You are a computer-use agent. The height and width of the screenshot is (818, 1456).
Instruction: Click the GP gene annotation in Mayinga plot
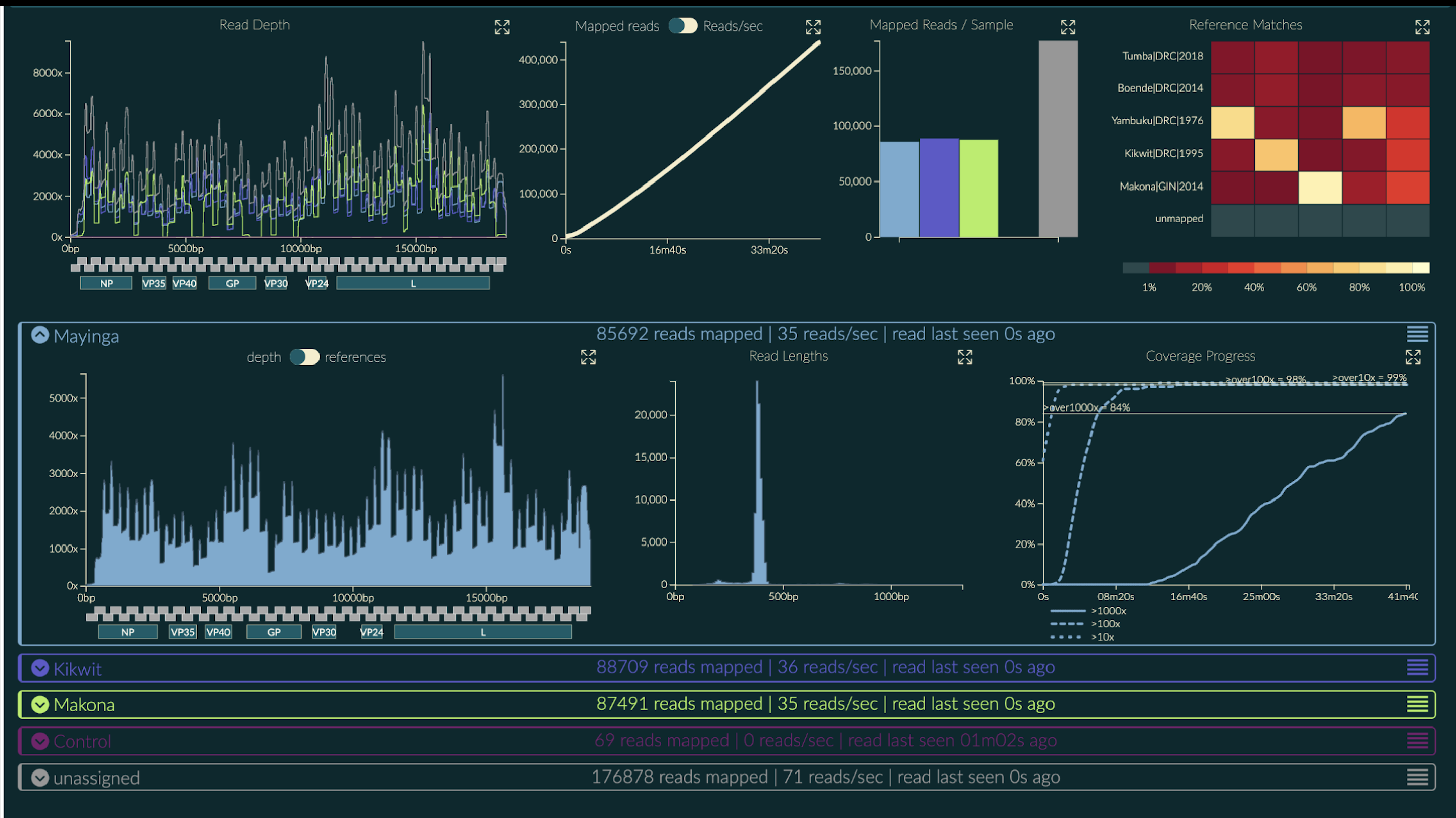tap(274, 632)
